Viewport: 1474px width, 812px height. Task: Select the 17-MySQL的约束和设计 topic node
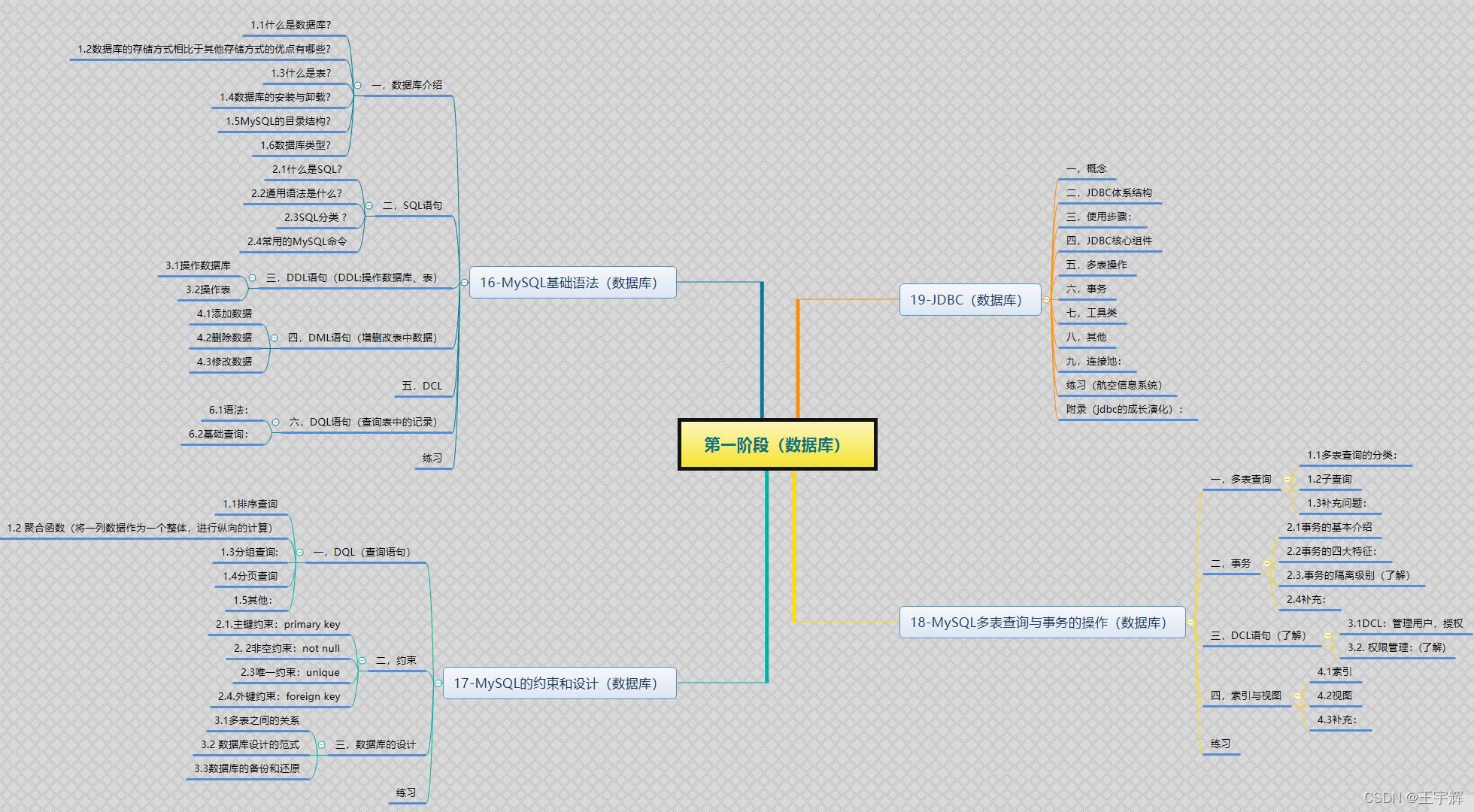click(x=559, y=683)
